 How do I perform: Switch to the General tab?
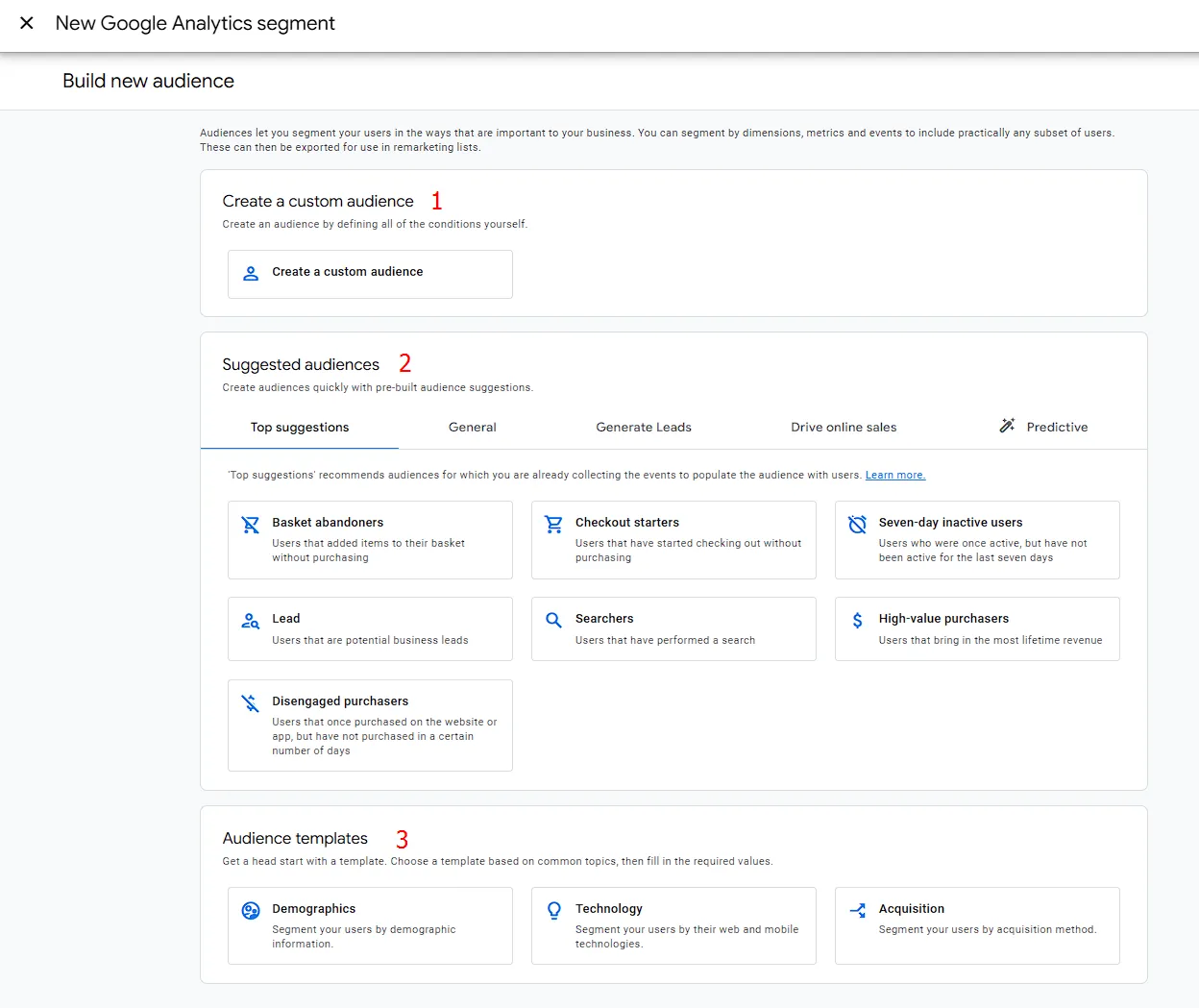(473, 428)
